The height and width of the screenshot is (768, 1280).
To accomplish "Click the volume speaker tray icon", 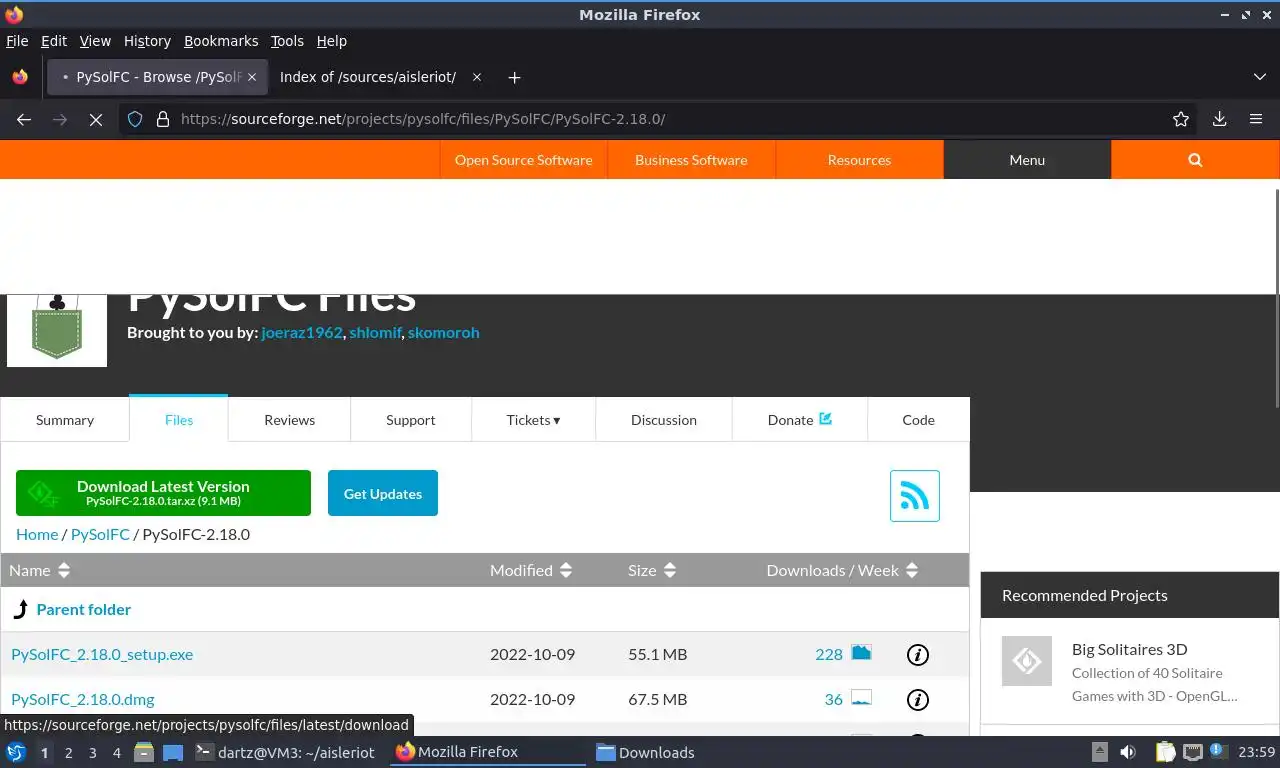I will click(1128, 752).
